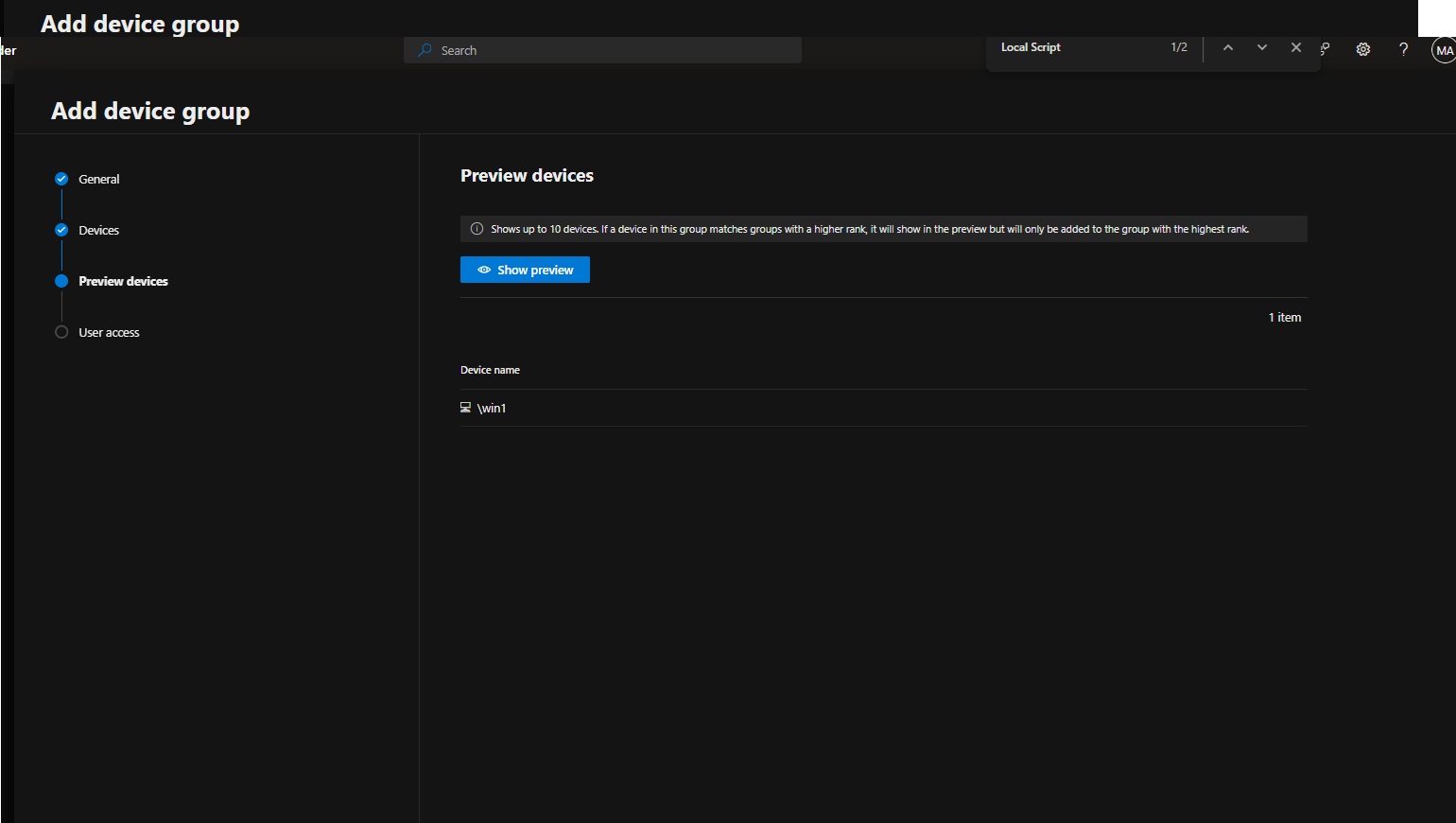1456x823 pixels.
Task: Click the Preview devices heading
Action: pyautogui.click(x=527, y=175)
